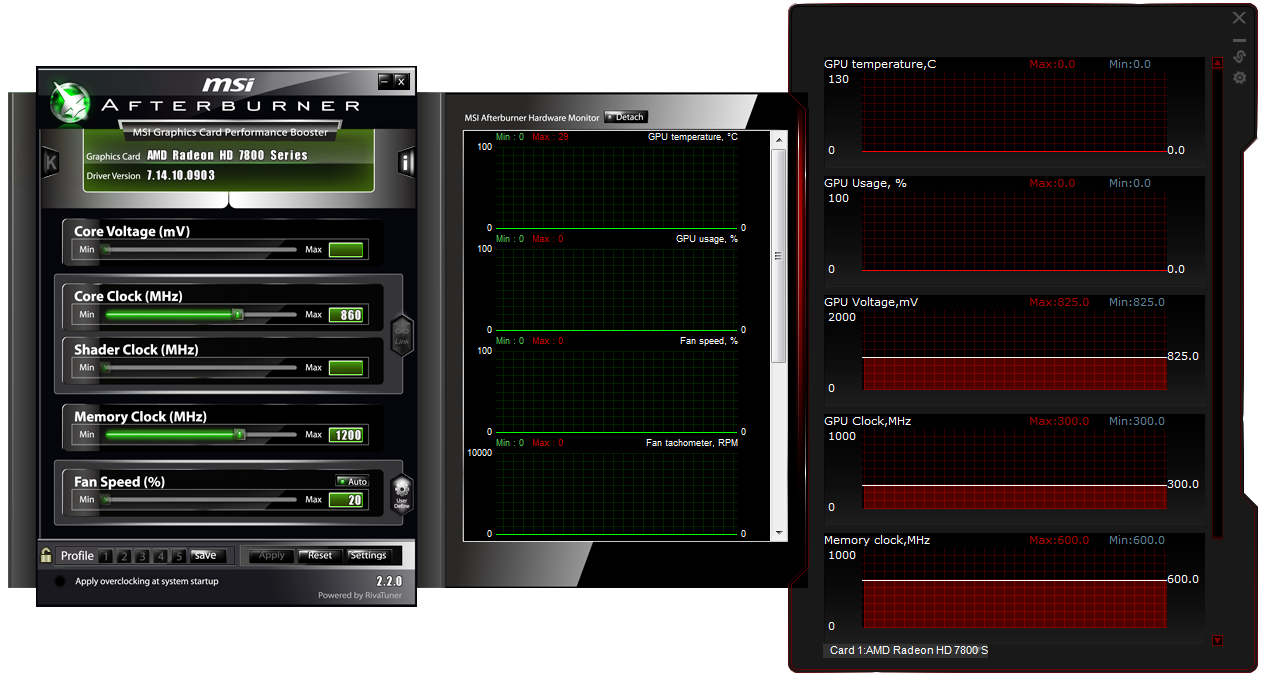Select profile slot 2

(124, 556)
